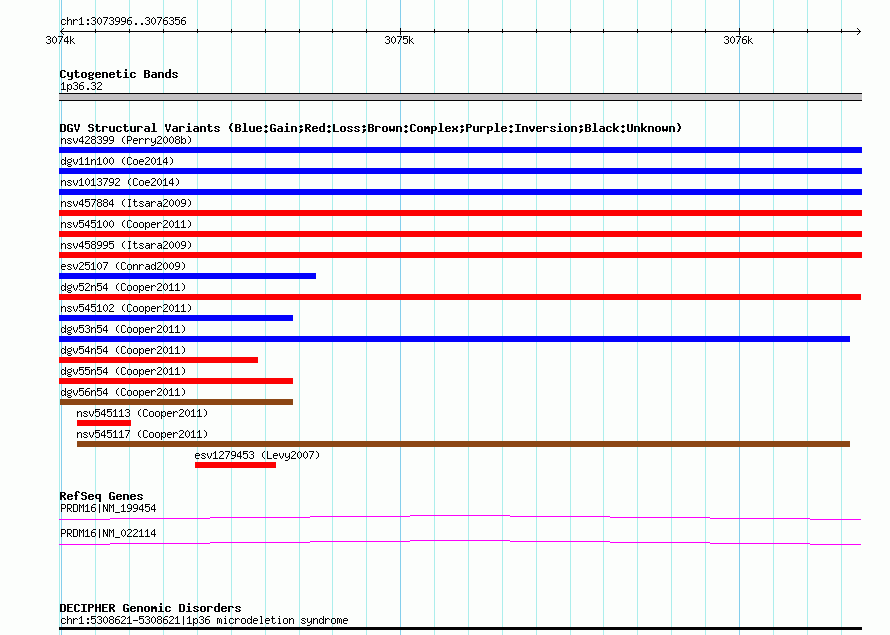Select the red bar under dgv55n54
The width and height of the screenshot is (890, 635).
pos(176,381)
